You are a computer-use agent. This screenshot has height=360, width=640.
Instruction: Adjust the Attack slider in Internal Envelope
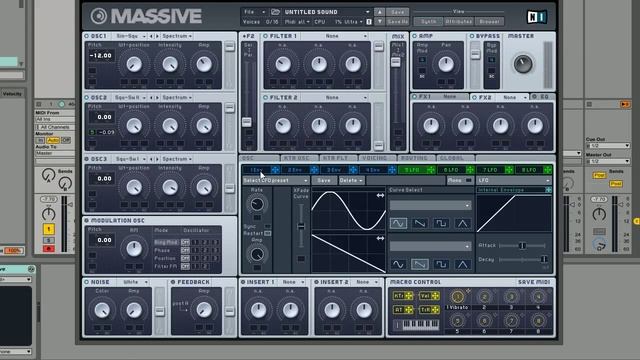[522, 246]
